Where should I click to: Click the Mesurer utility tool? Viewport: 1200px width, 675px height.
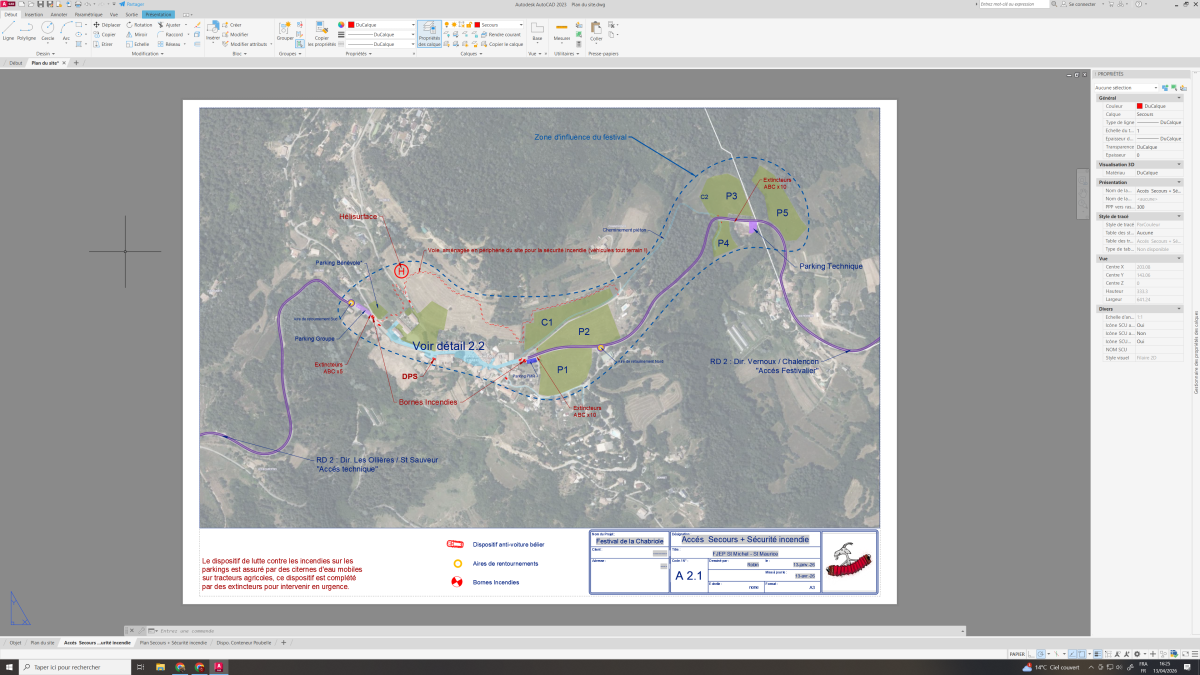[x=562, y=31]
